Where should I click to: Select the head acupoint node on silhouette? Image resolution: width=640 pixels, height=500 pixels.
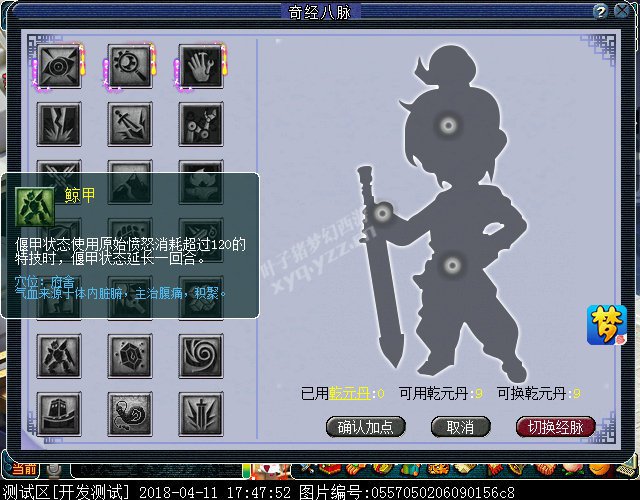point(448,125)
